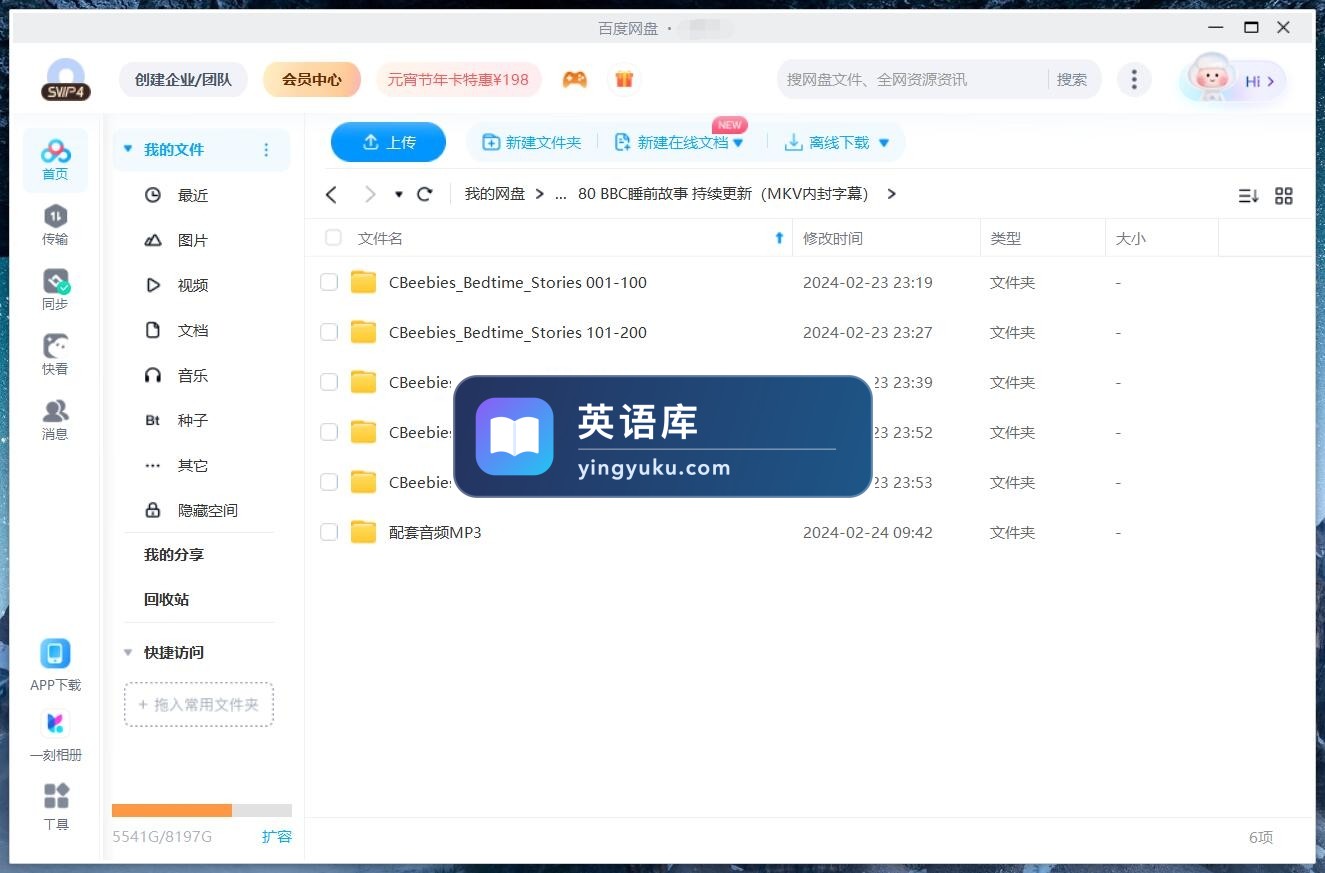Click 创建企业/团队 button
The height and width of the screenshot is (873, 1325).
pyautogui.click(x=183, y=80)
